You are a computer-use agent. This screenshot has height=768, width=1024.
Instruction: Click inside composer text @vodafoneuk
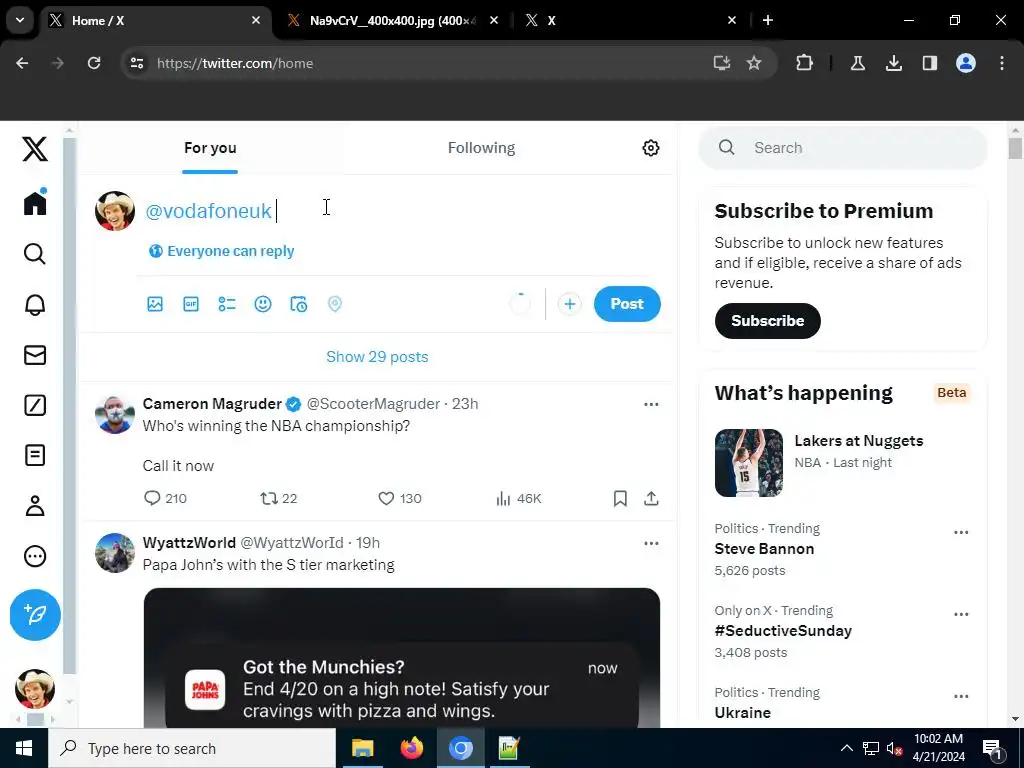pyautogui.click(x=208, y=211)
